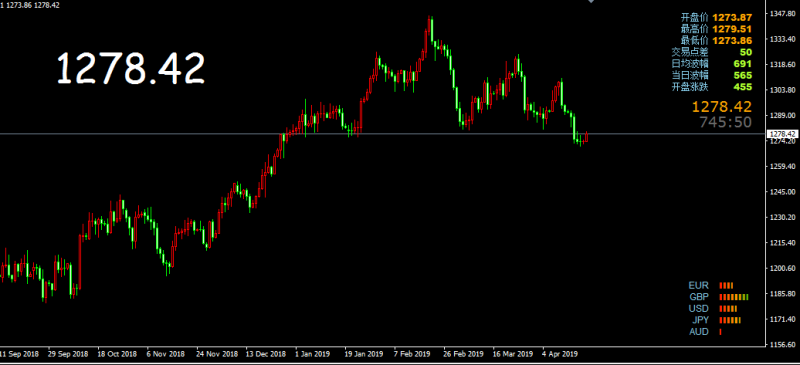Viewport: 800px width, 365px height.
Task: Click the 4 Apr 2019 date label
Action: point(560,354)
